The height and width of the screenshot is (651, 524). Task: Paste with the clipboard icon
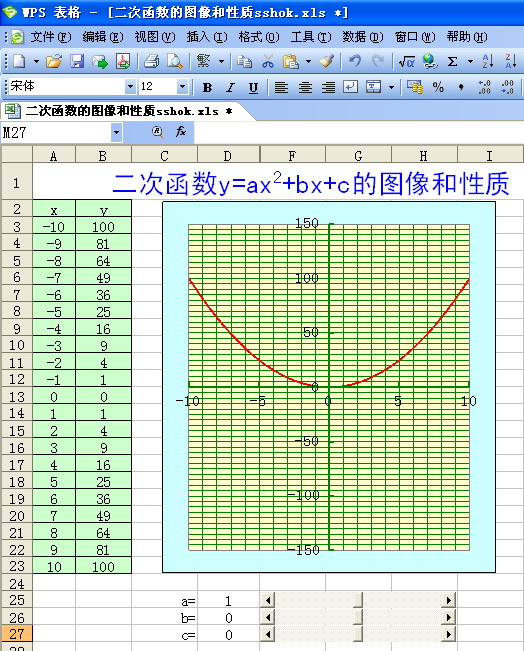tap(291, 61)
